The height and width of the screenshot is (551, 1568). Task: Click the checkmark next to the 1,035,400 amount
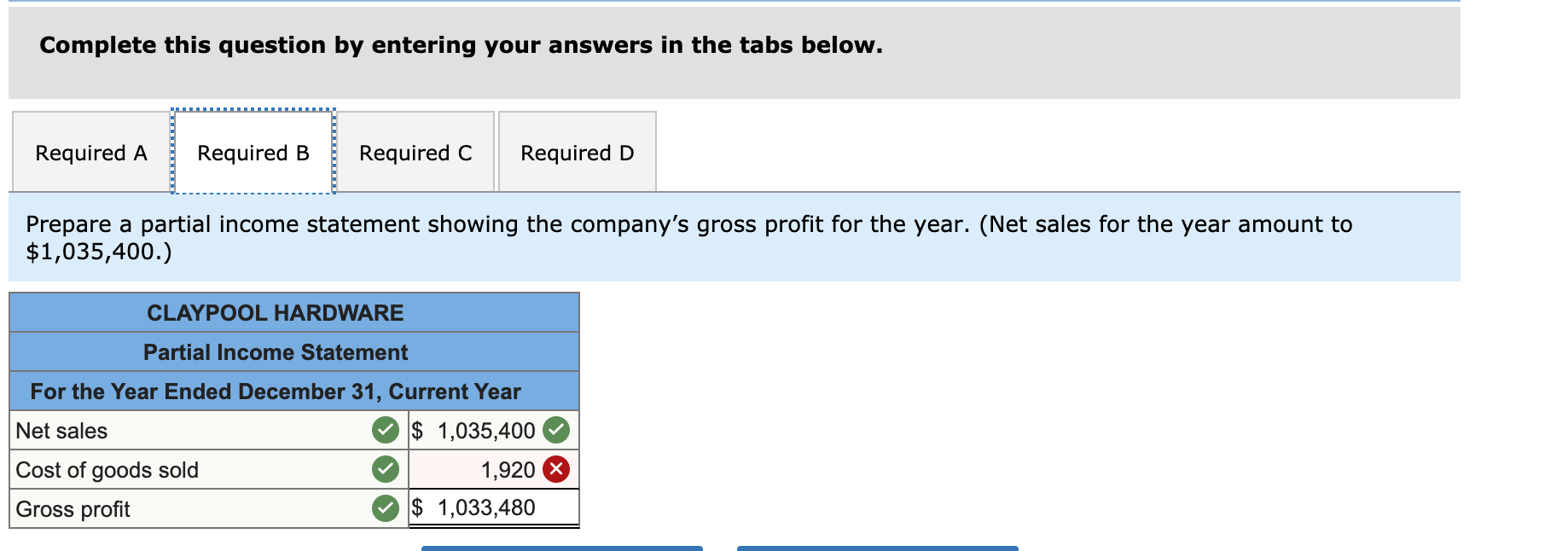[x=557, y=431]
